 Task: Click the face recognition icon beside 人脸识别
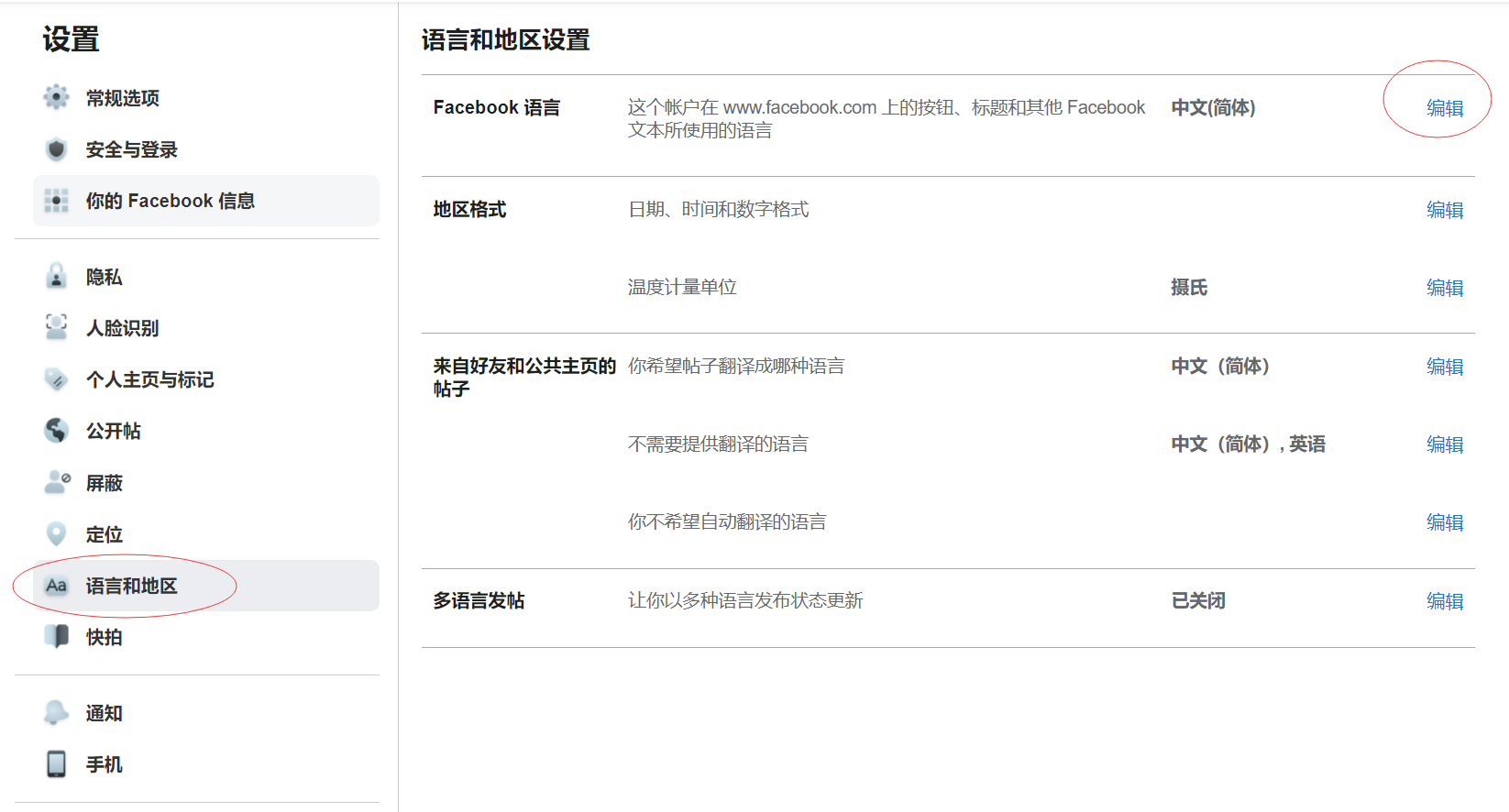[x=56, y=327]
